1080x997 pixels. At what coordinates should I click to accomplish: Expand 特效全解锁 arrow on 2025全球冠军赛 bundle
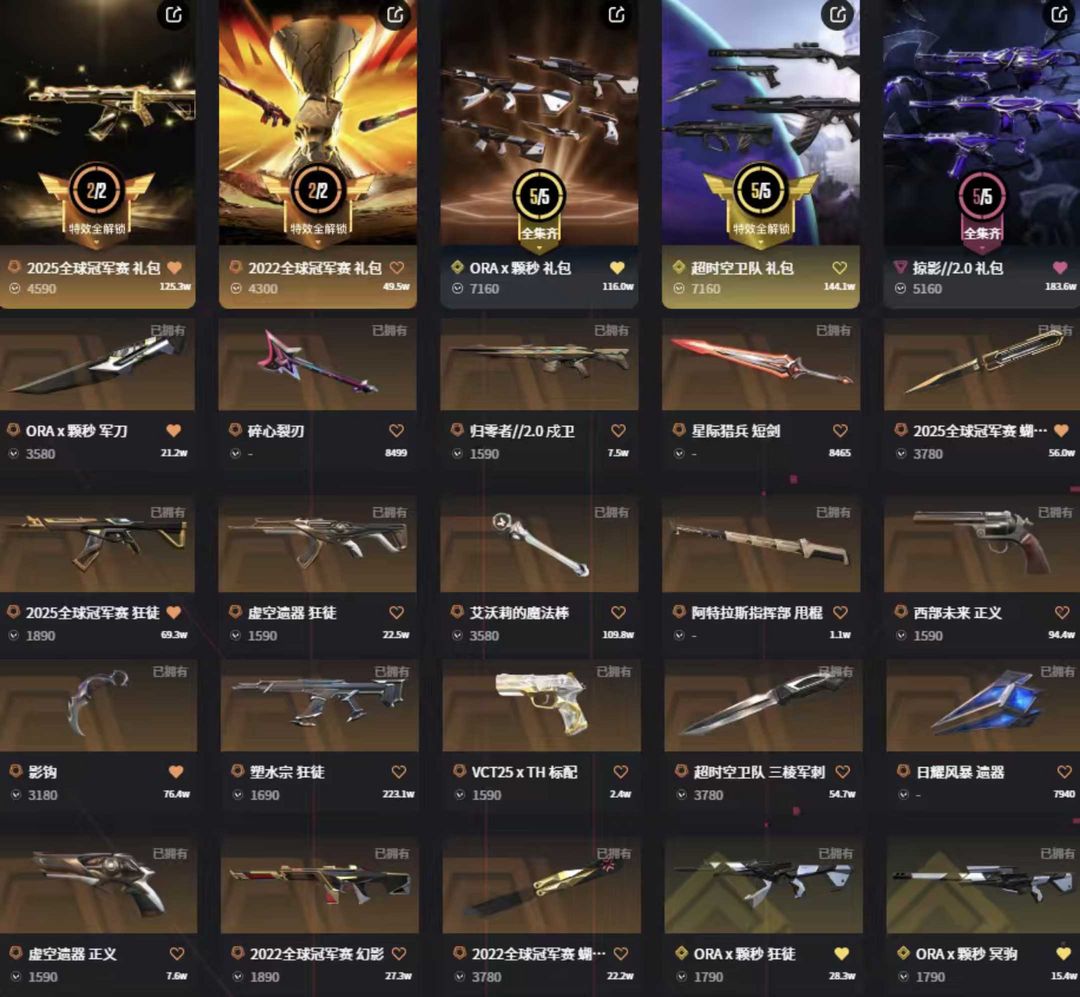click(97, 243)
